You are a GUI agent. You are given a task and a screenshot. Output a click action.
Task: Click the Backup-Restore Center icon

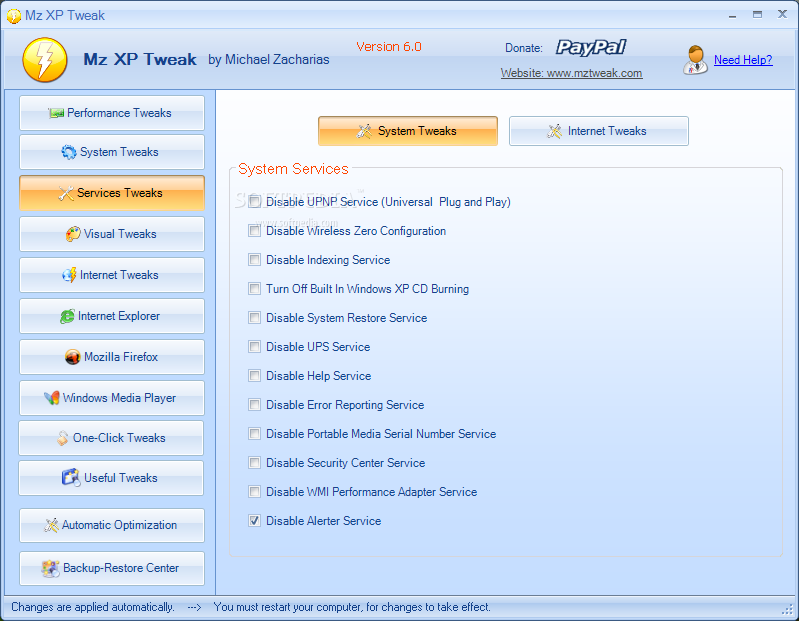pos(50,568)
